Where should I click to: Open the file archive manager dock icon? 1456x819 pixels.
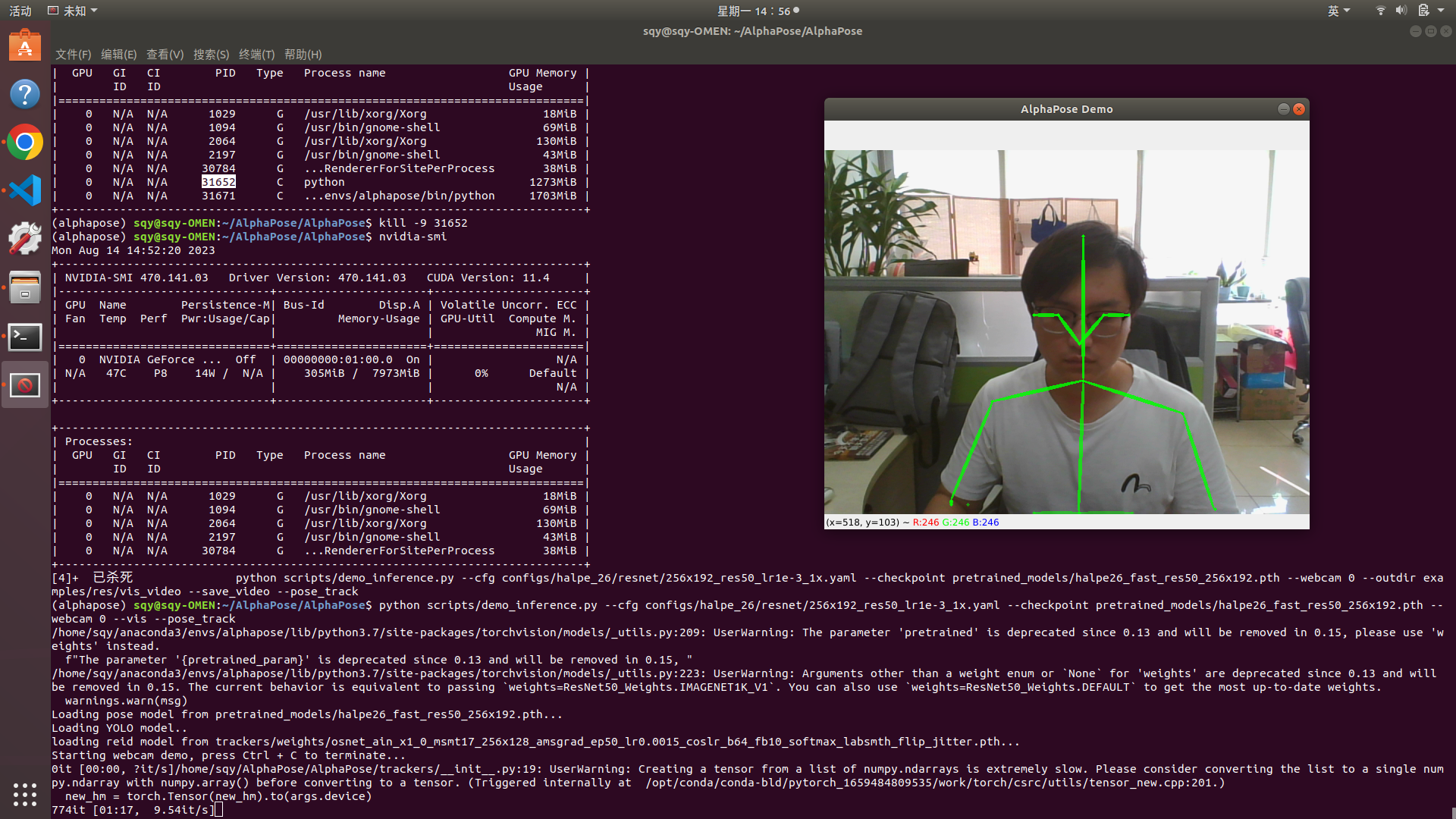click(x=24, y=287)
